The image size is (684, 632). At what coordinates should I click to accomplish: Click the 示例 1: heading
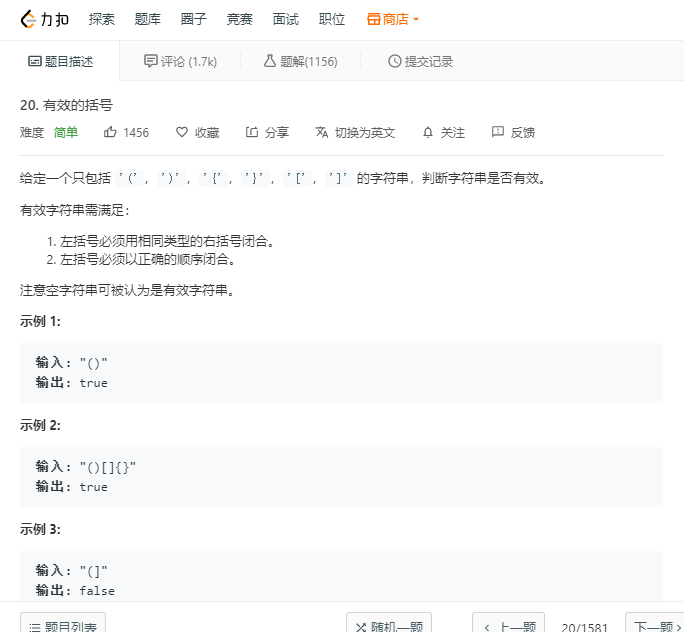[40, 321]
